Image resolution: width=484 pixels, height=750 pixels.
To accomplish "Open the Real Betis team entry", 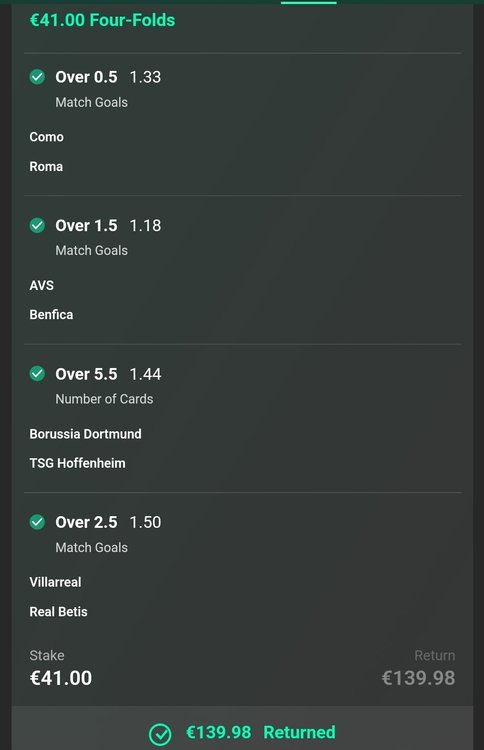I will click(58, 612).
